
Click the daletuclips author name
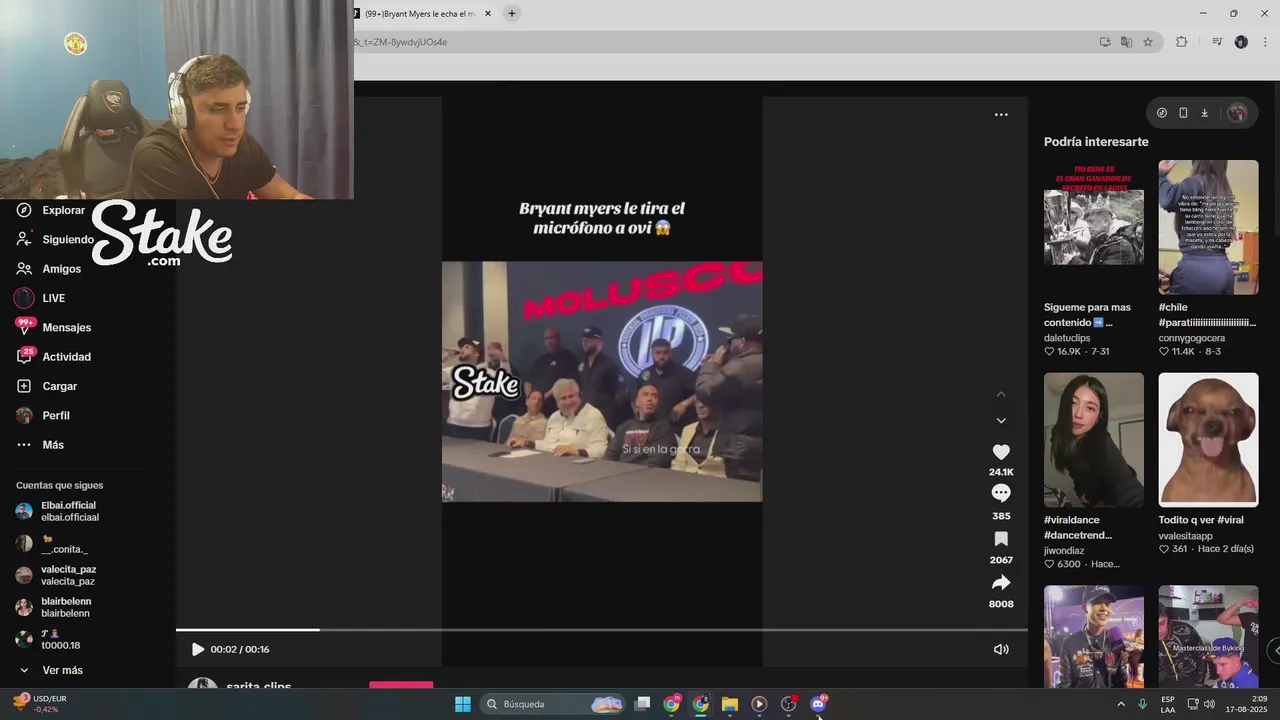(1067, 338)
